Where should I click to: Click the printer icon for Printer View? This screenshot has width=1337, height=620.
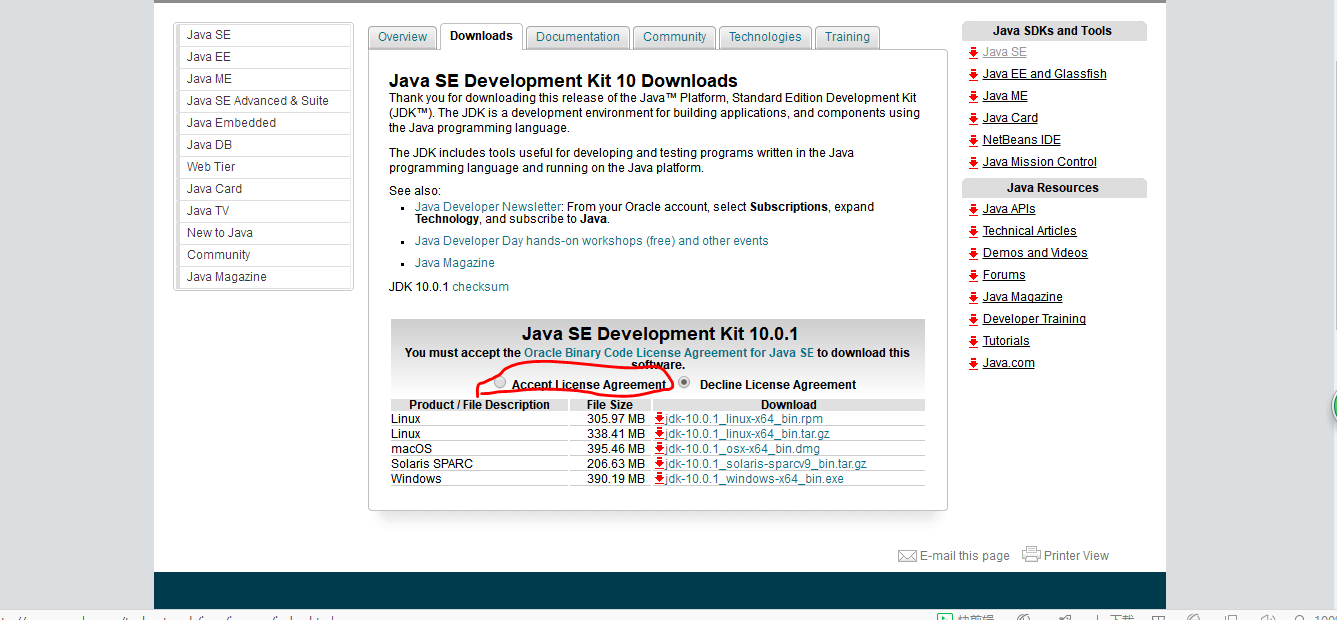coord(1031,555)
